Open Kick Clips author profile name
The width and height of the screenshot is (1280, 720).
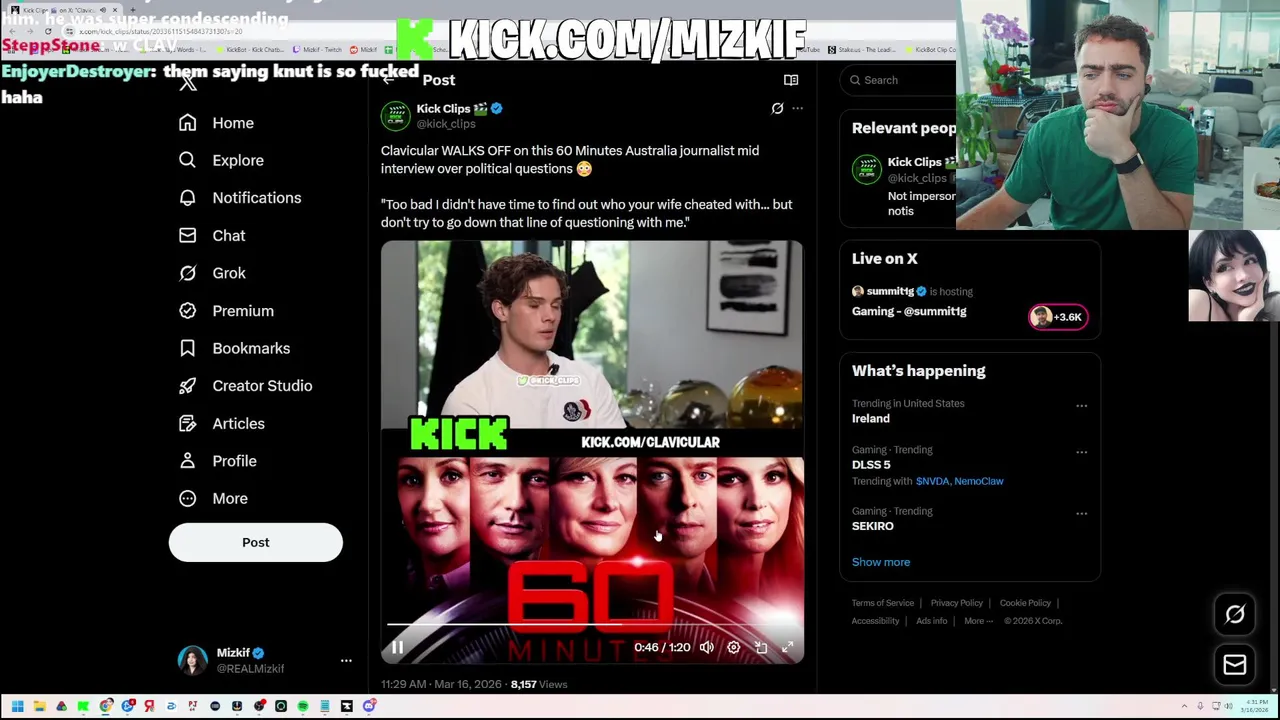coord(443,109)
